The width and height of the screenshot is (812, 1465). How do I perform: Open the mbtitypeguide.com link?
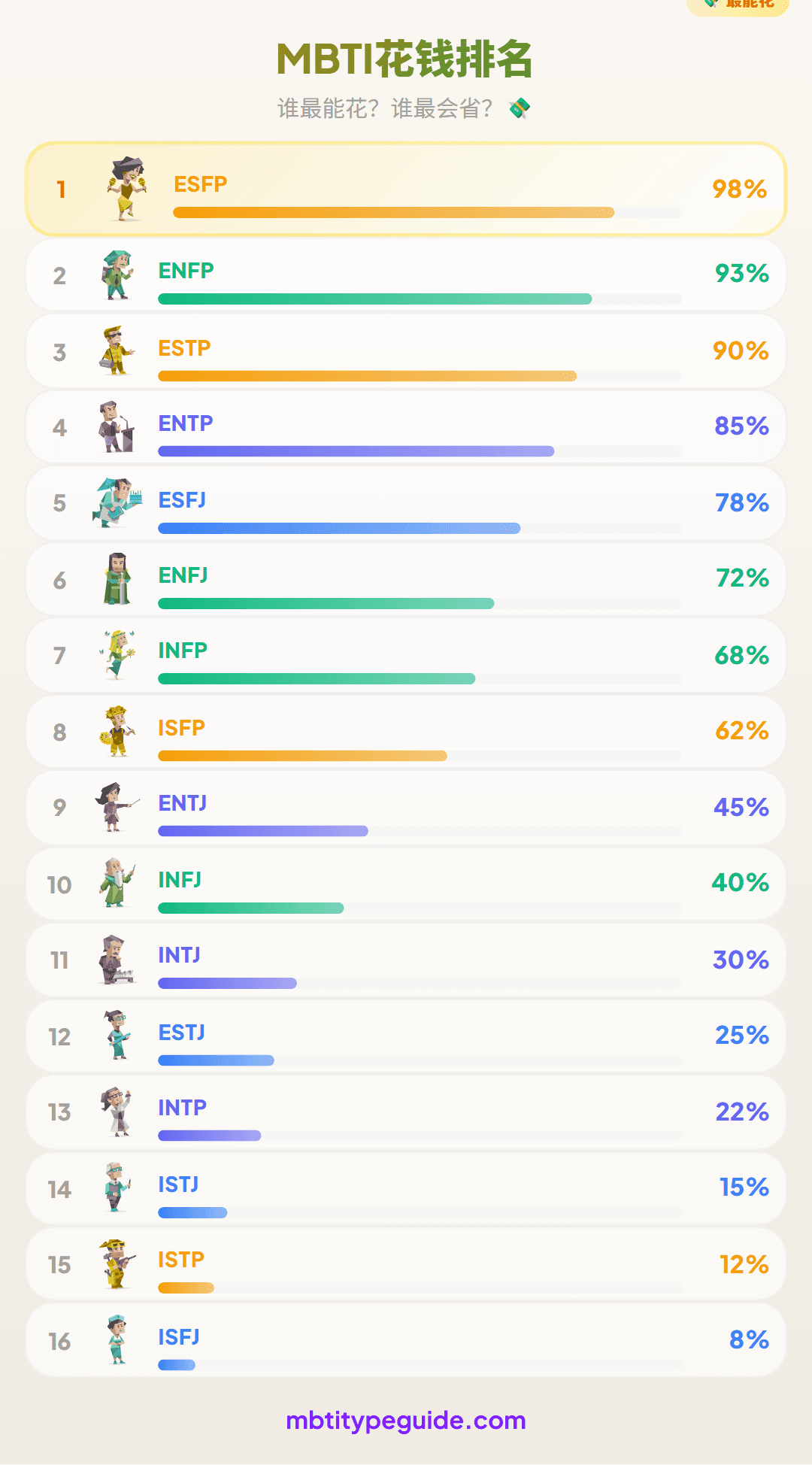coord(406,1421)
